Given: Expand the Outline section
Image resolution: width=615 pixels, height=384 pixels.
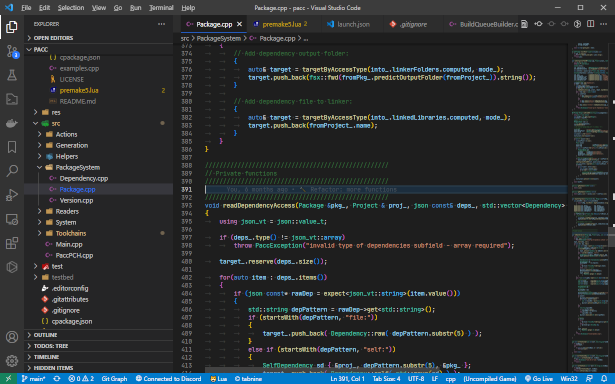Looking at the screenshot, I should click(x=98, y=335).
